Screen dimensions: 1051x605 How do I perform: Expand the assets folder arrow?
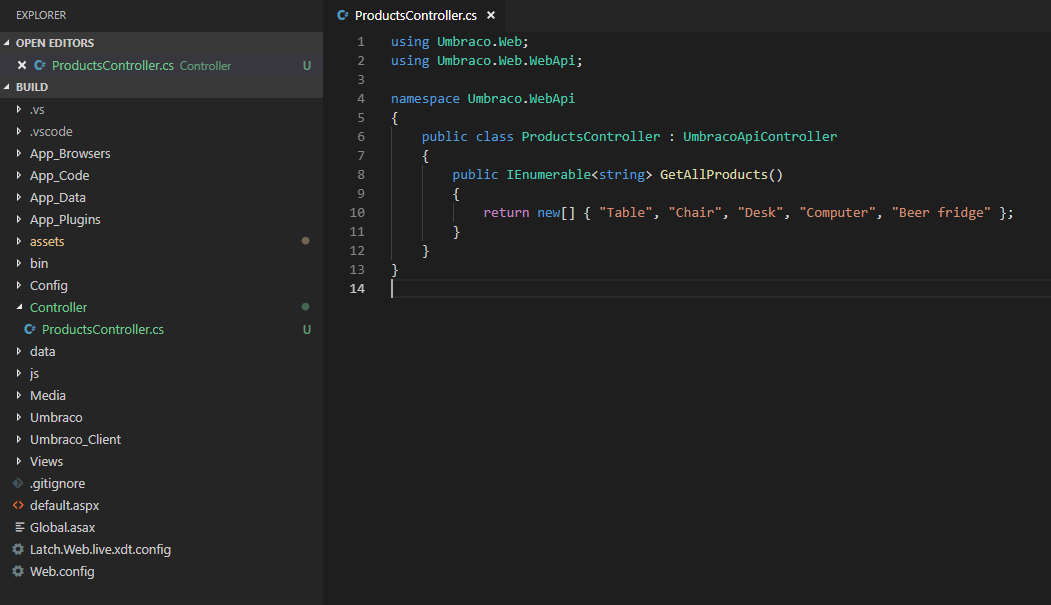pyautogui.click(x=19, y=241)
